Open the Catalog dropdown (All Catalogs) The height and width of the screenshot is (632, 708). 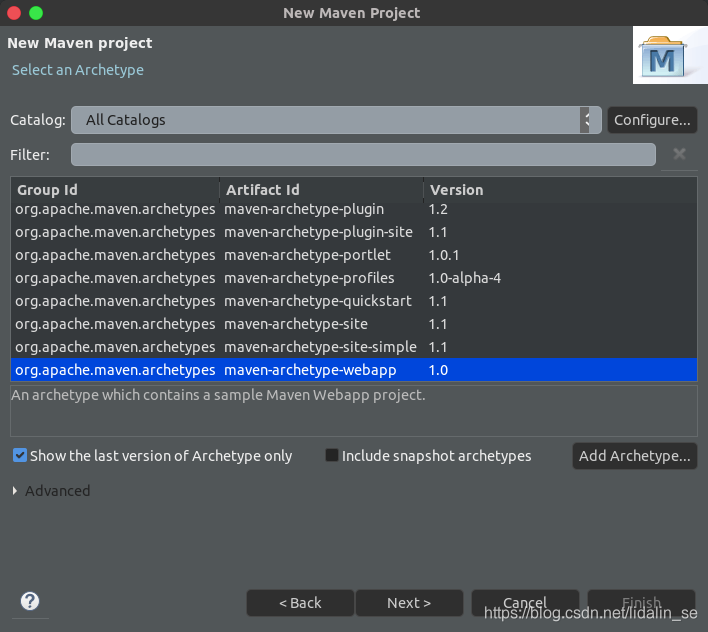pyautogui.click(x=336, y=120)
